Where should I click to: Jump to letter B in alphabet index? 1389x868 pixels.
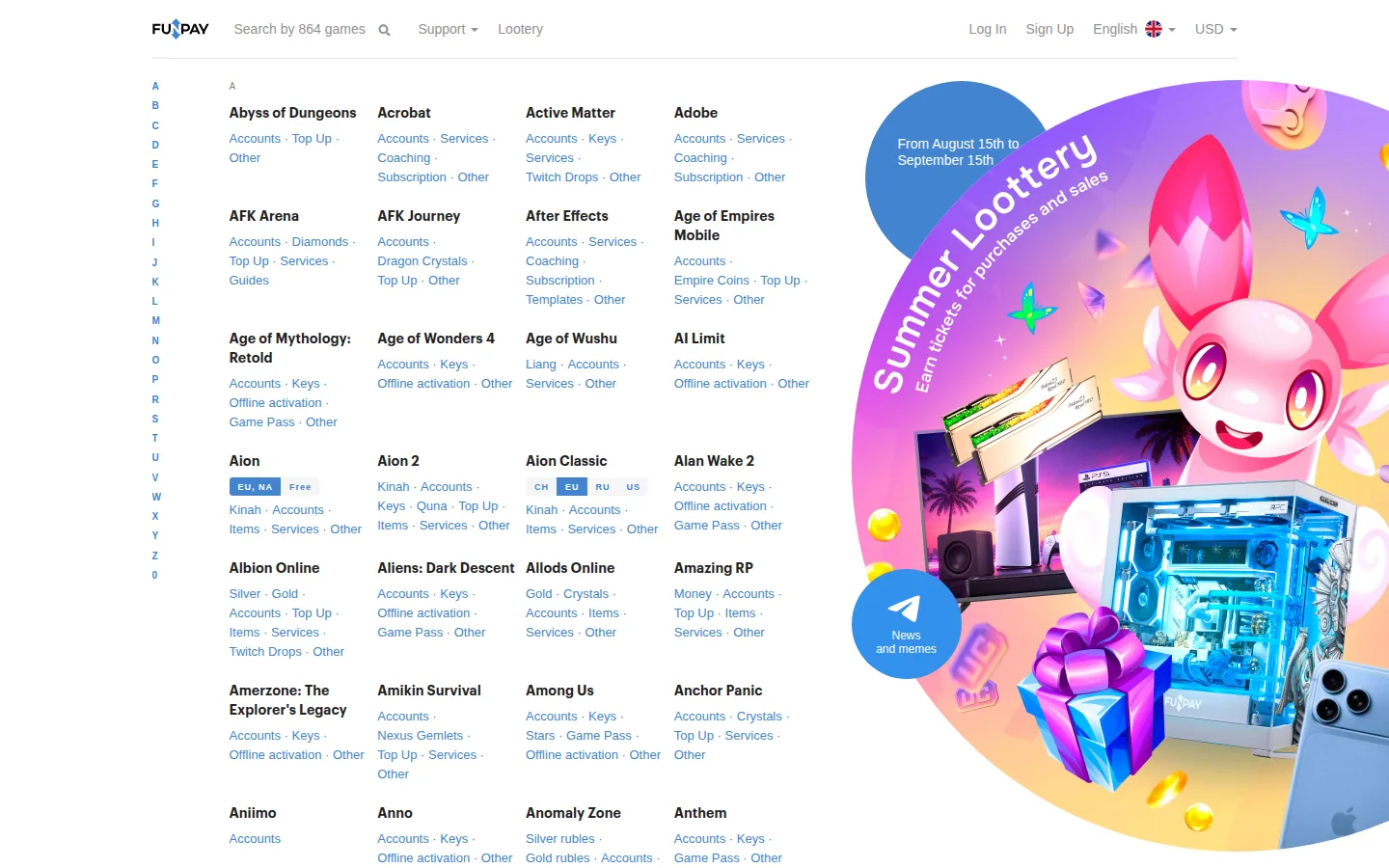coord(155,105)
